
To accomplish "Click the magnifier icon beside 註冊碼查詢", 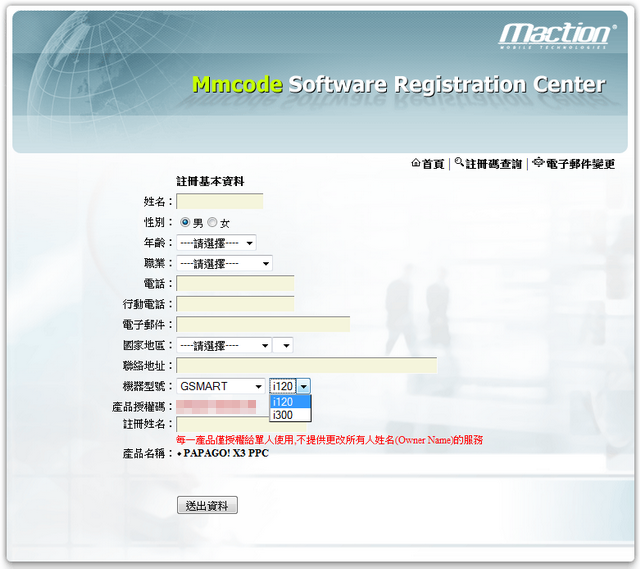I will pyautogui.click(x=459, y=162).
